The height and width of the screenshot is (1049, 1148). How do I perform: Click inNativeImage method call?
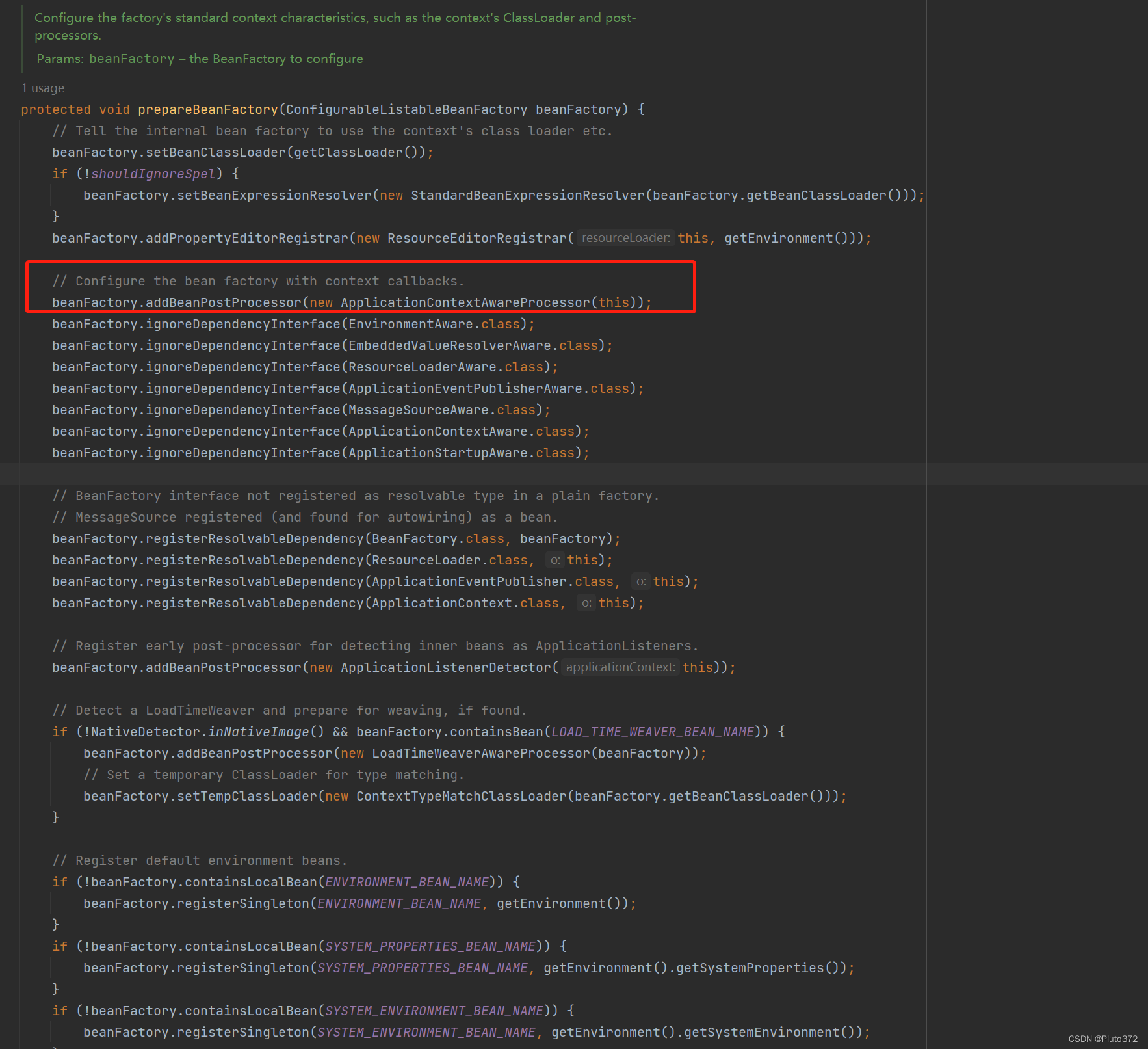pyautogui.click(x=259, y=732)
